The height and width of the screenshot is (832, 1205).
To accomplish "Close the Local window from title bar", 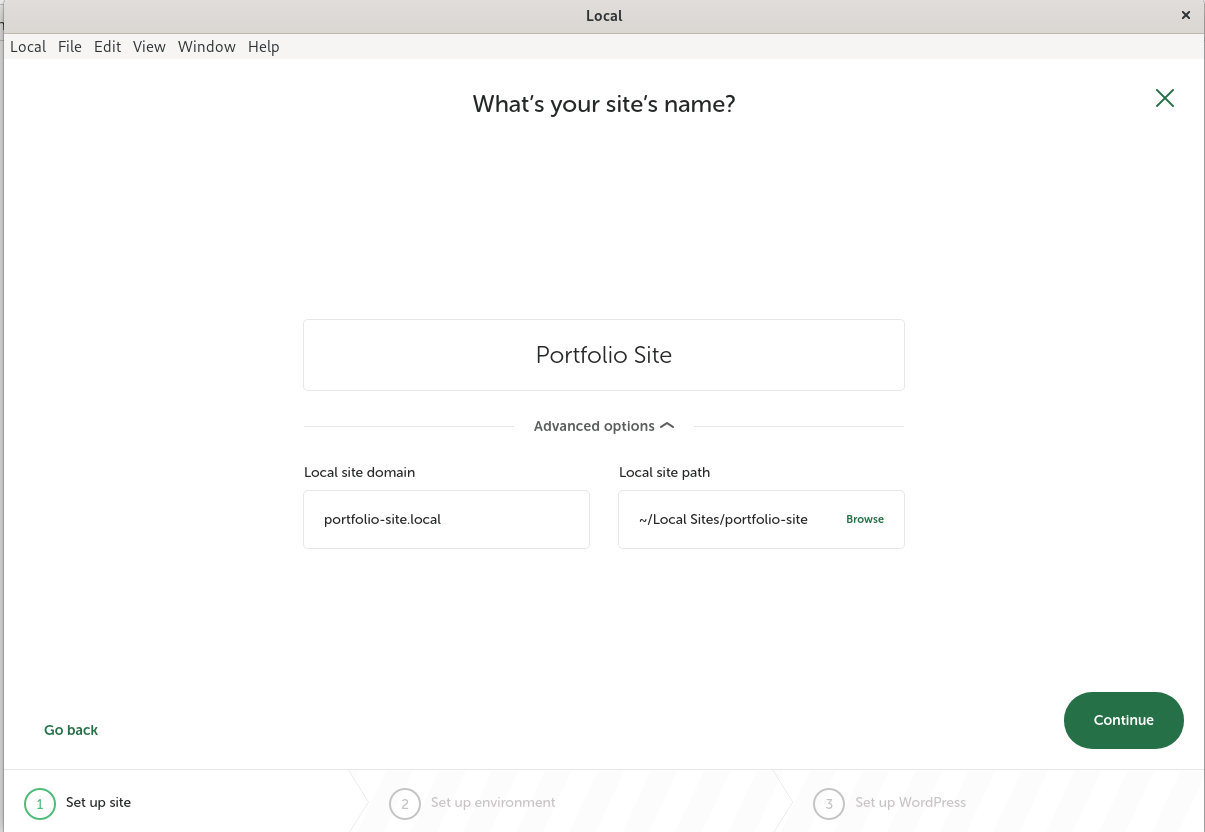I will (1186, 15).
